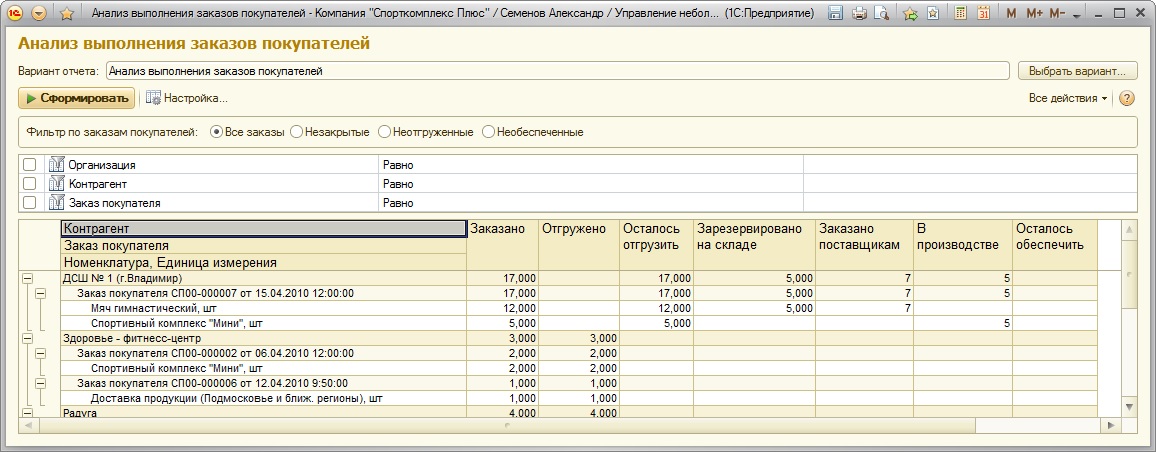Enable the Организация filter checkbox
The width and height of the screenshot is (1156, 452).
30,165
